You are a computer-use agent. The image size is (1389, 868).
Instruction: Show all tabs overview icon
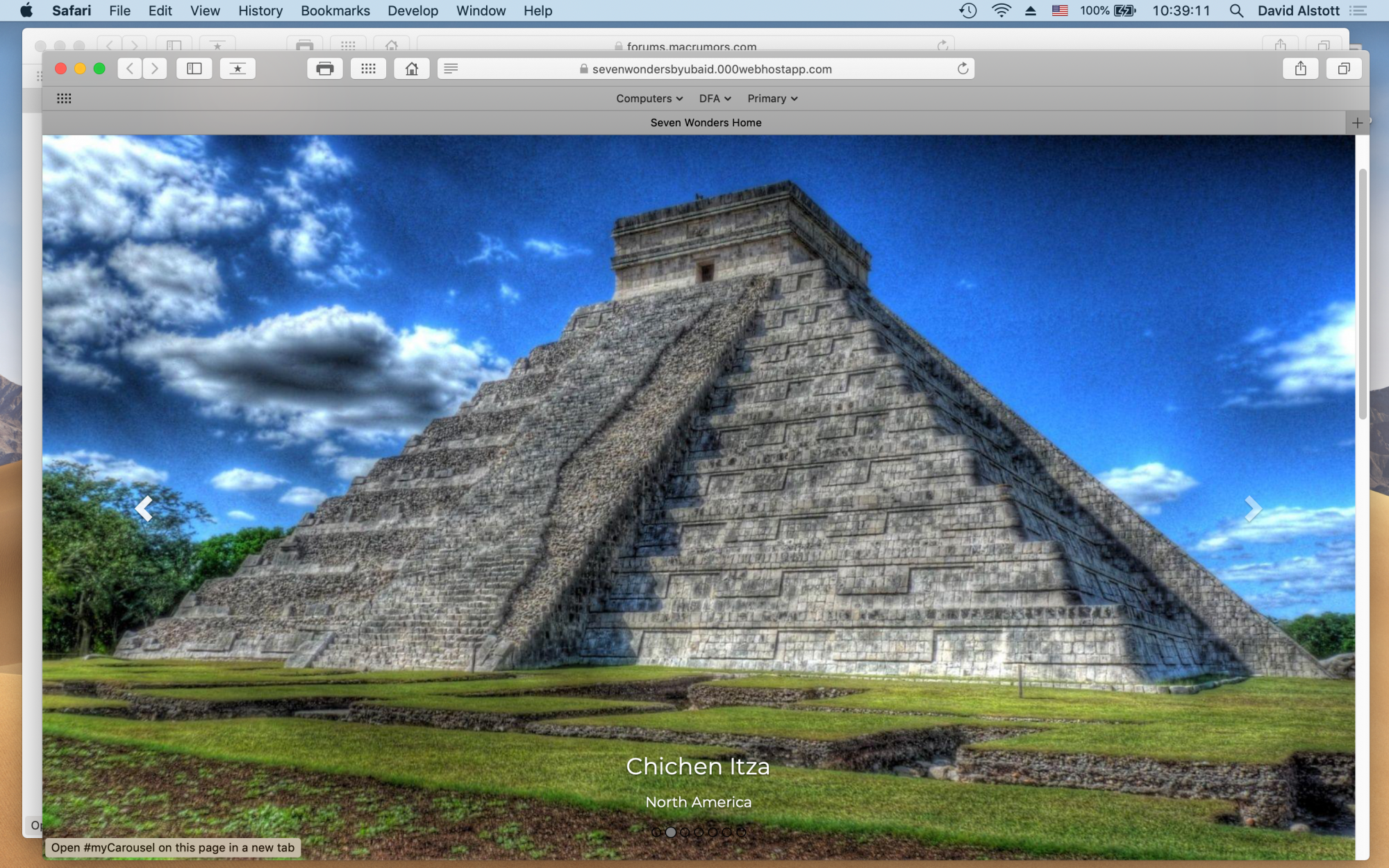point(1343,69)
